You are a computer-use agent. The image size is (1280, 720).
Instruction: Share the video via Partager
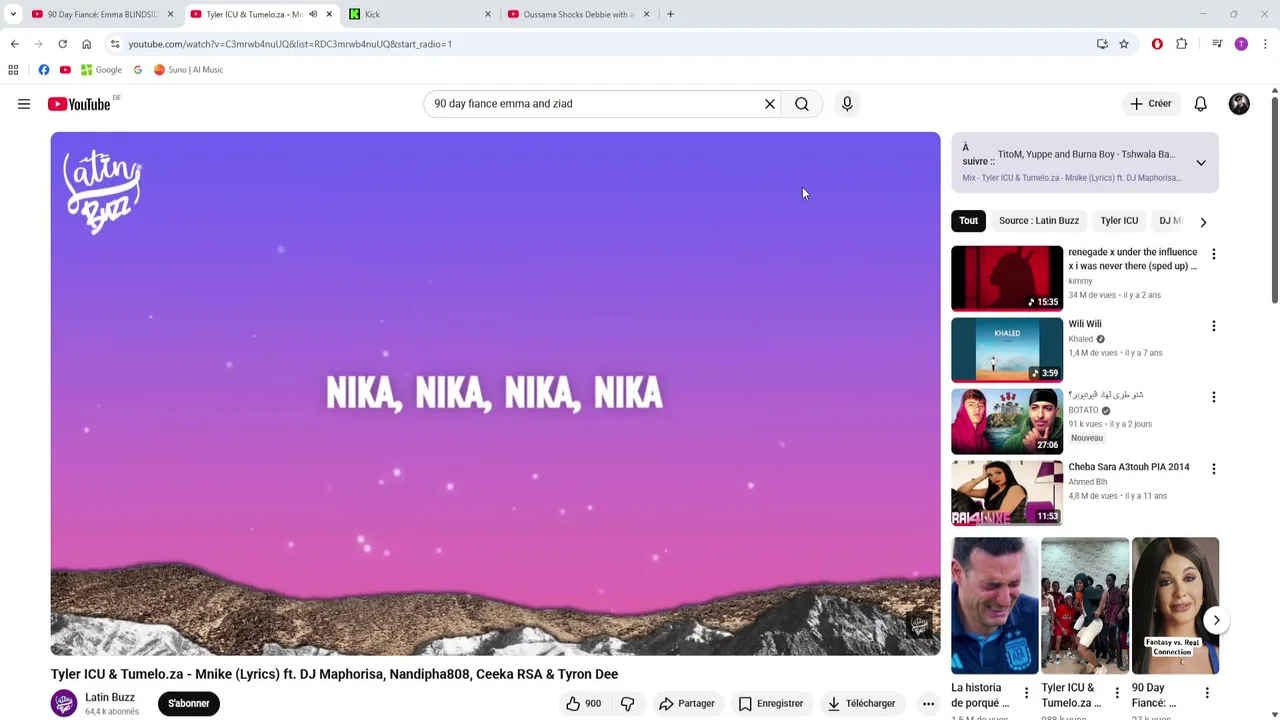click(x=687, y=704)
